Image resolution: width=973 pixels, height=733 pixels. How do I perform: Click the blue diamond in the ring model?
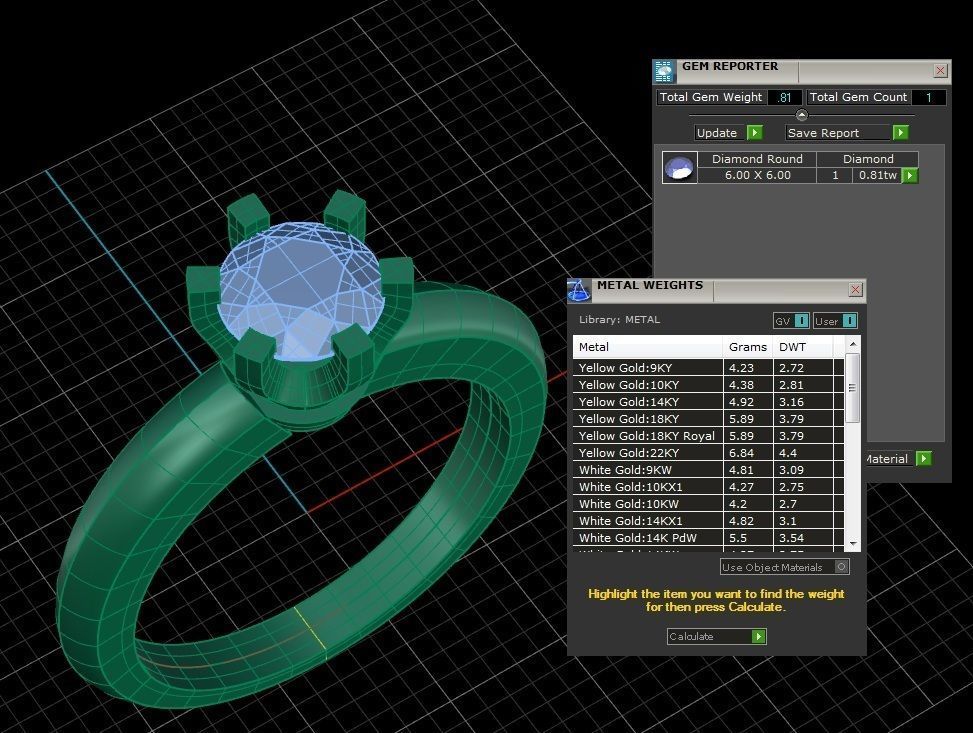coord(301,289)
